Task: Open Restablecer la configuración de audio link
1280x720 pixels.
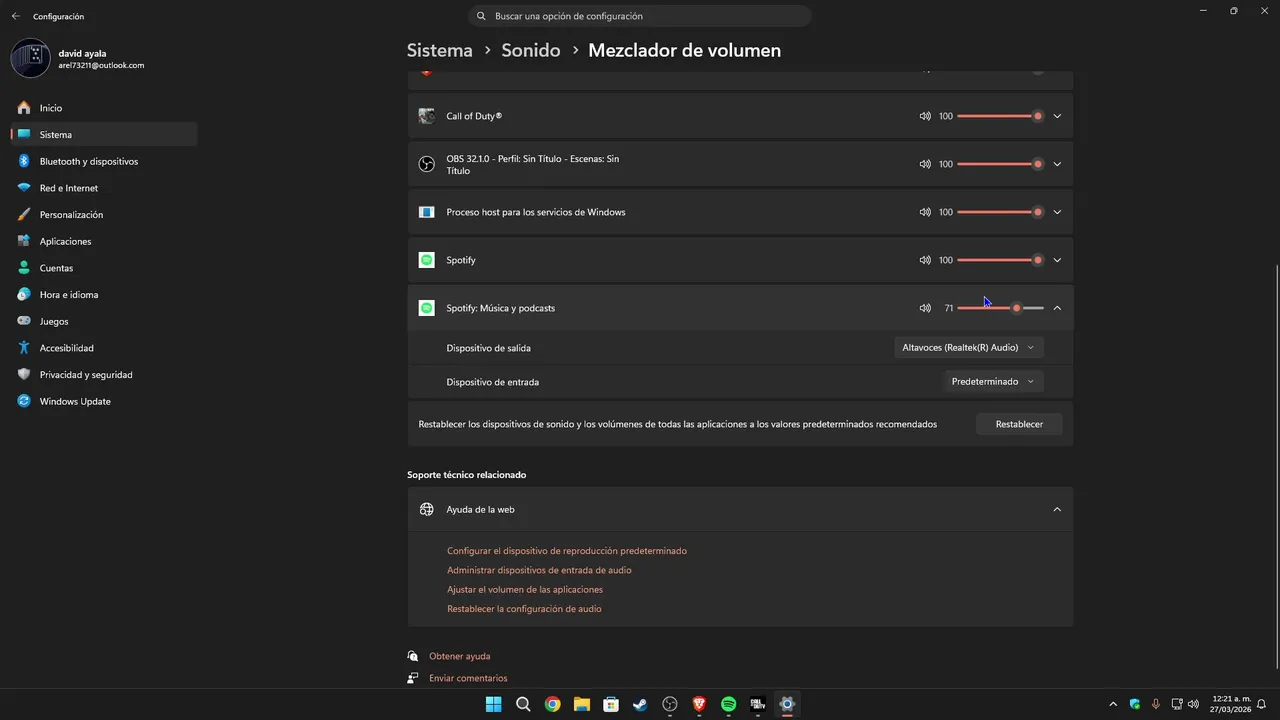Action: [x=524, y=609]
